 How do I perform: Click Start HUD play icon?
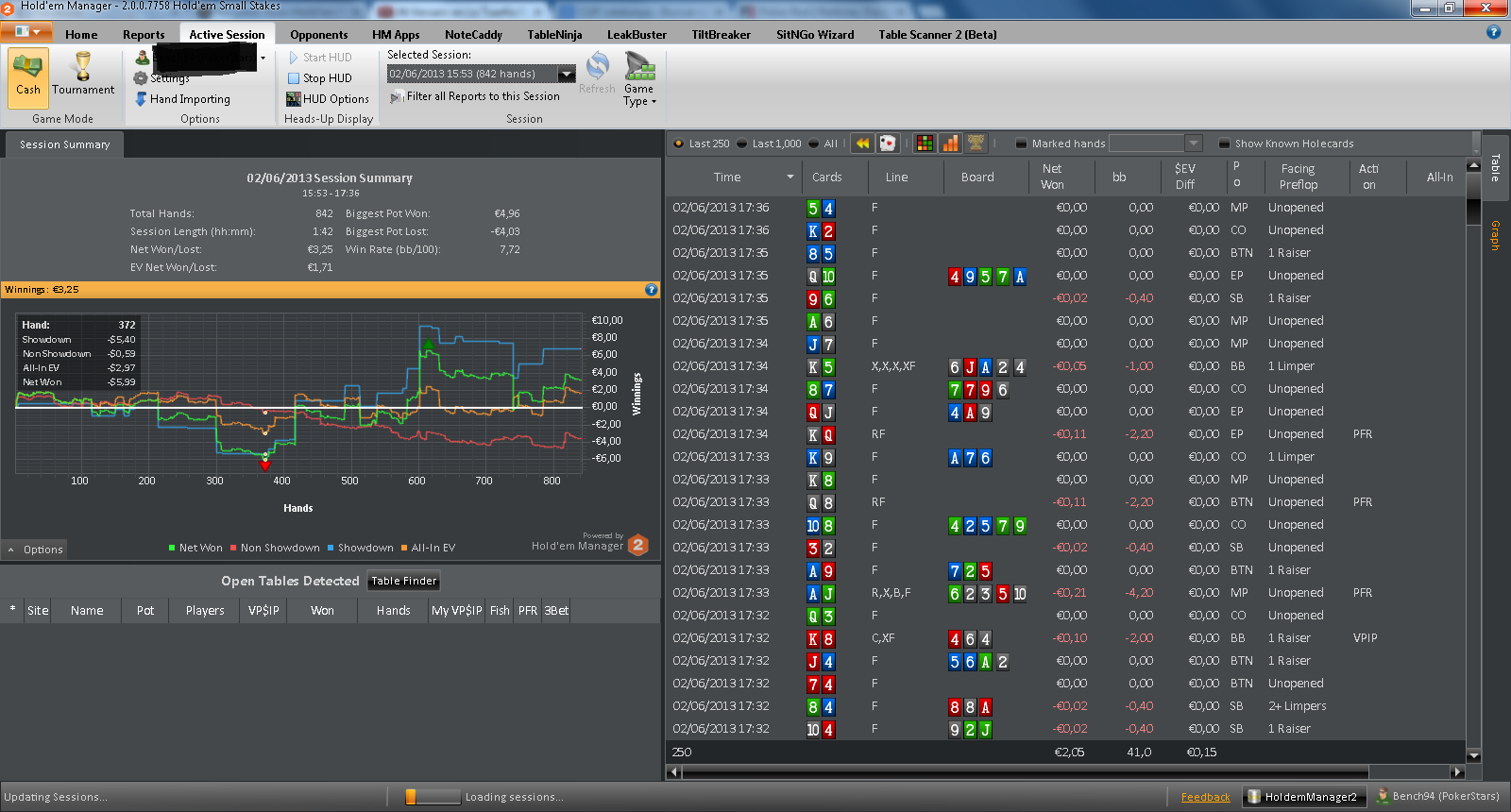click(x=294, y=58)
